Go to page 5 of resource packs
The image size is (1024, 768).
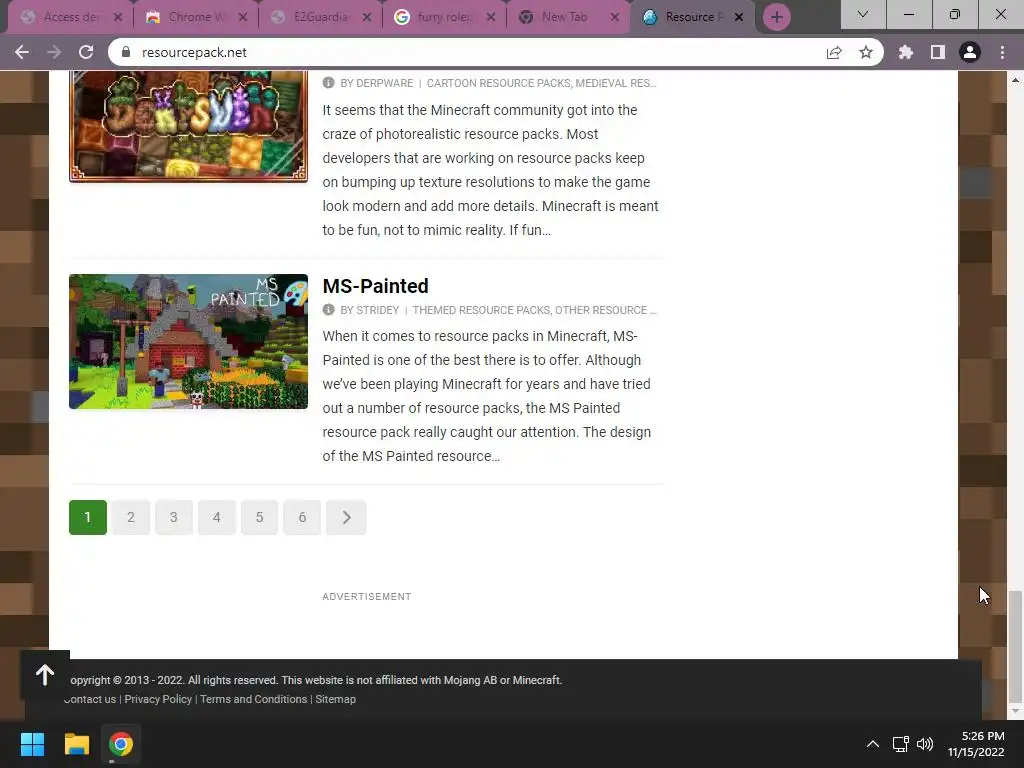[x=259, y=517]
